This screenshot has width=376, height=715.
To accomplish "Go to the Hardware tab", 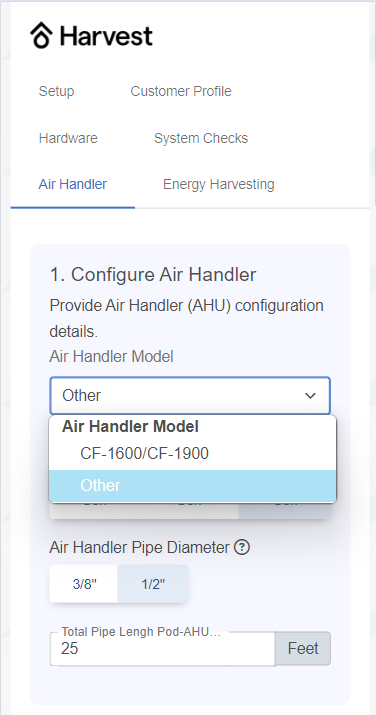I will tap(68, 138).
